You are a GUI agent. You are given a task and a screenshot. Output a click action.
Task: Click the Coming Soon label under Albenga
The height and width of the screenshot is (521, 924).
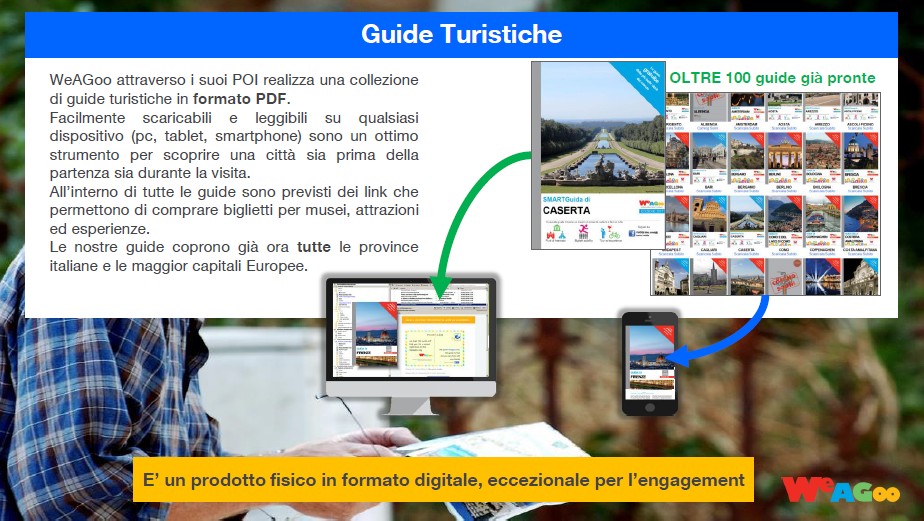point(708,128)
